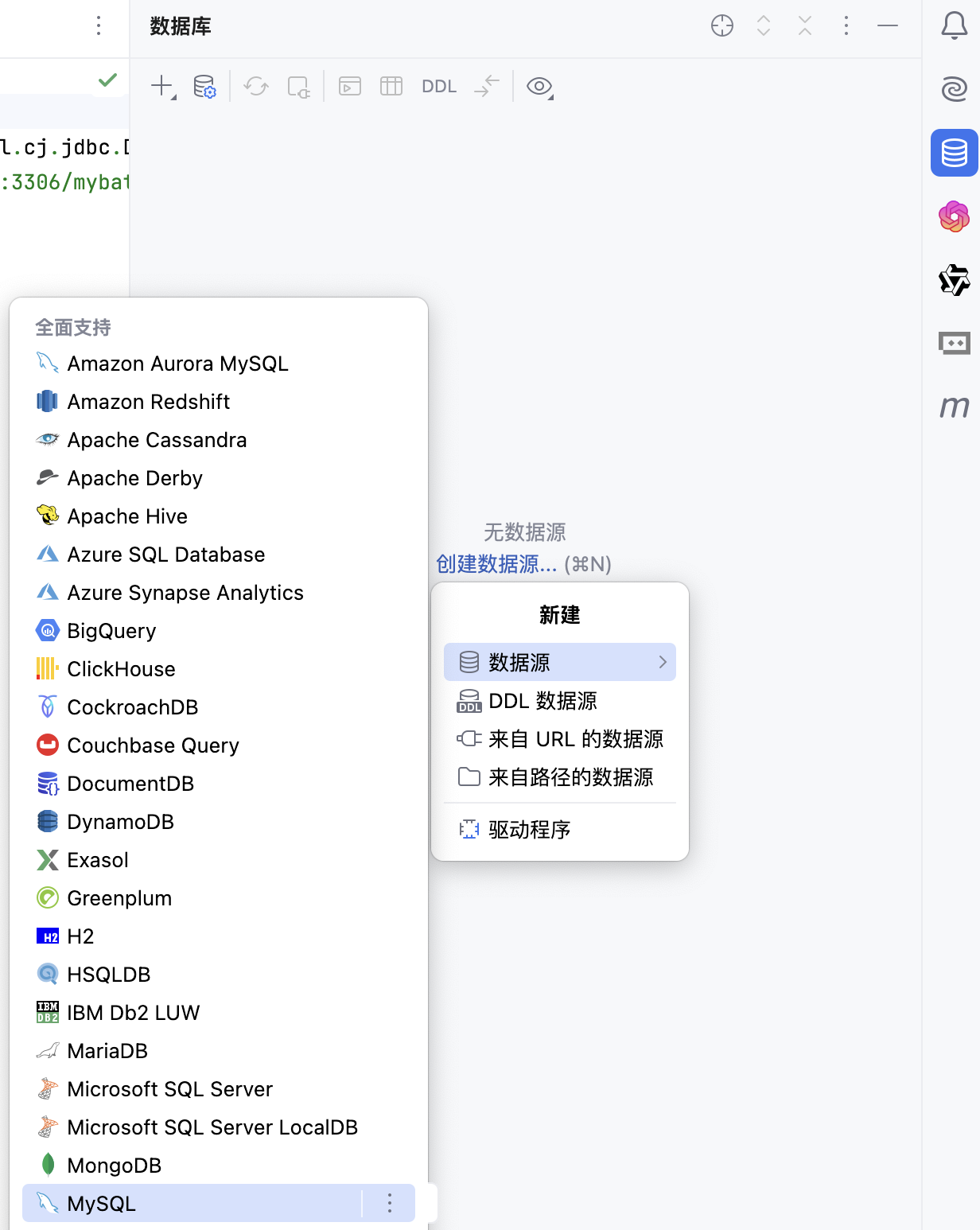The height and width of the screenshot is (1230, 980).
Task: Open the Maven 'm' sidebar icon
Action: pyautogui.click(x=955, y=407)
